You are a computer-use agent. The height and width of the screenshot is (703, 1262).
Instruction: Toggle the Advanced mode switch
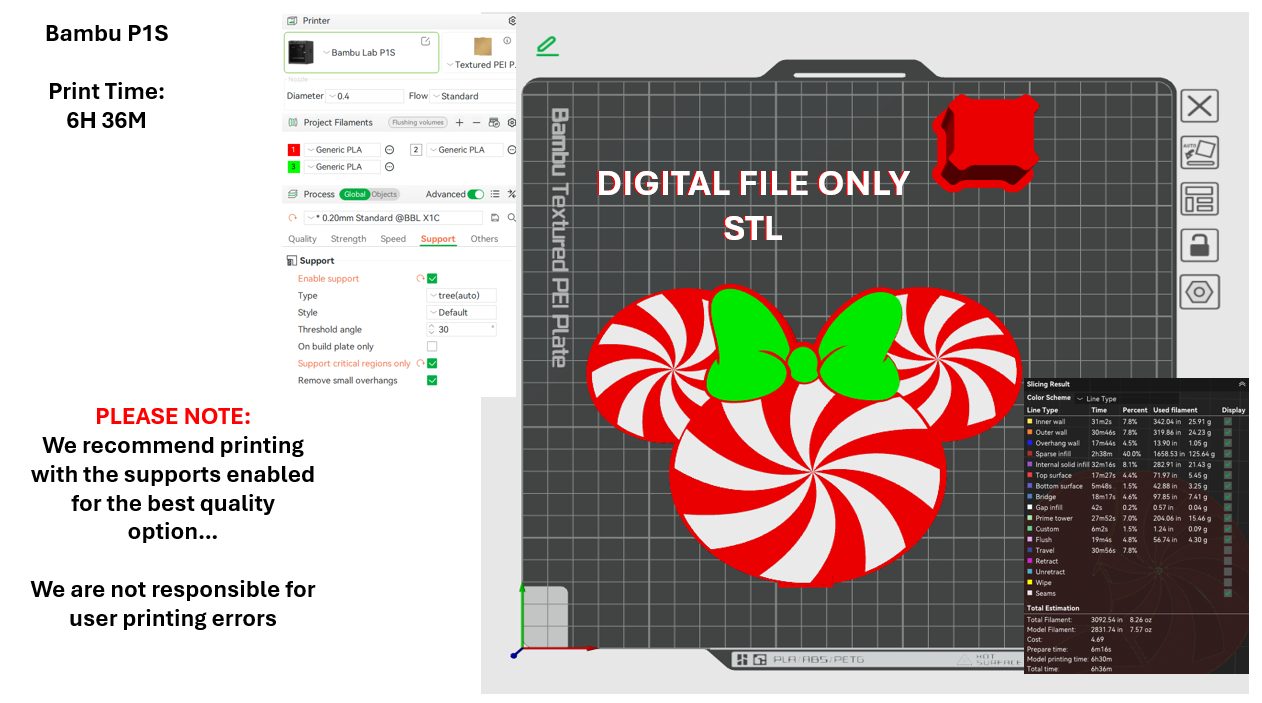[x=476, y=194]
